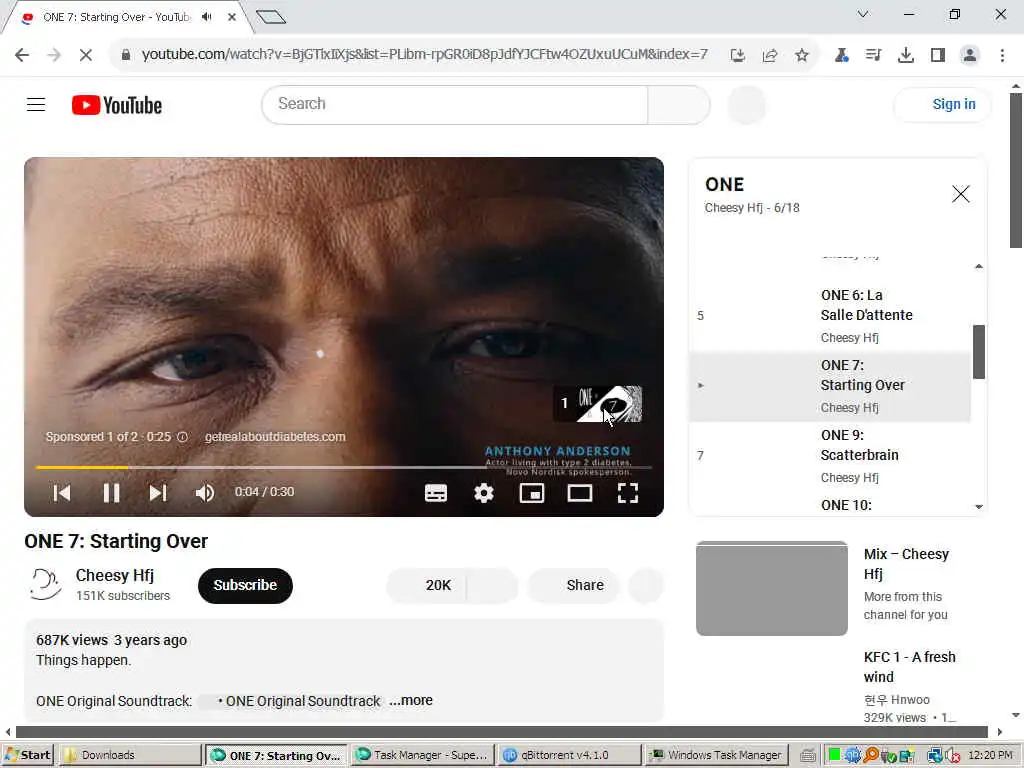Toggle subtitles on the video player
This screenshot has width=1024, height=768.
436,492
